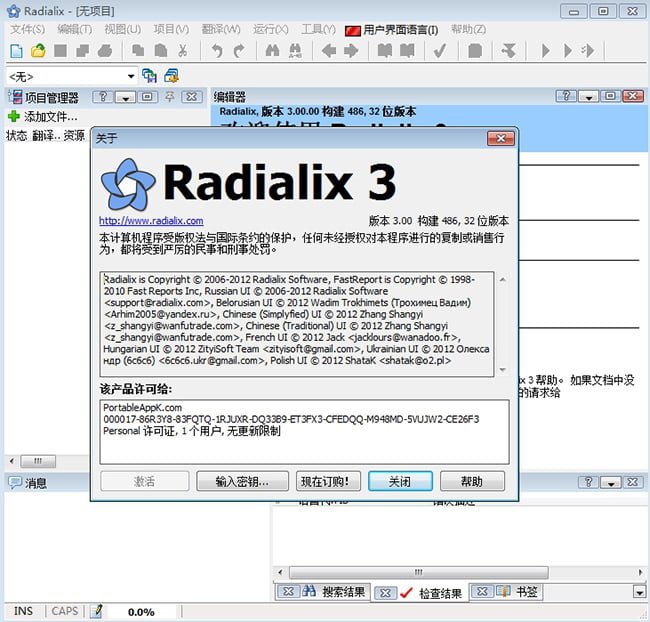Click the New project icon in toolbar
650x622 pixels.
(x=16, y=51)
